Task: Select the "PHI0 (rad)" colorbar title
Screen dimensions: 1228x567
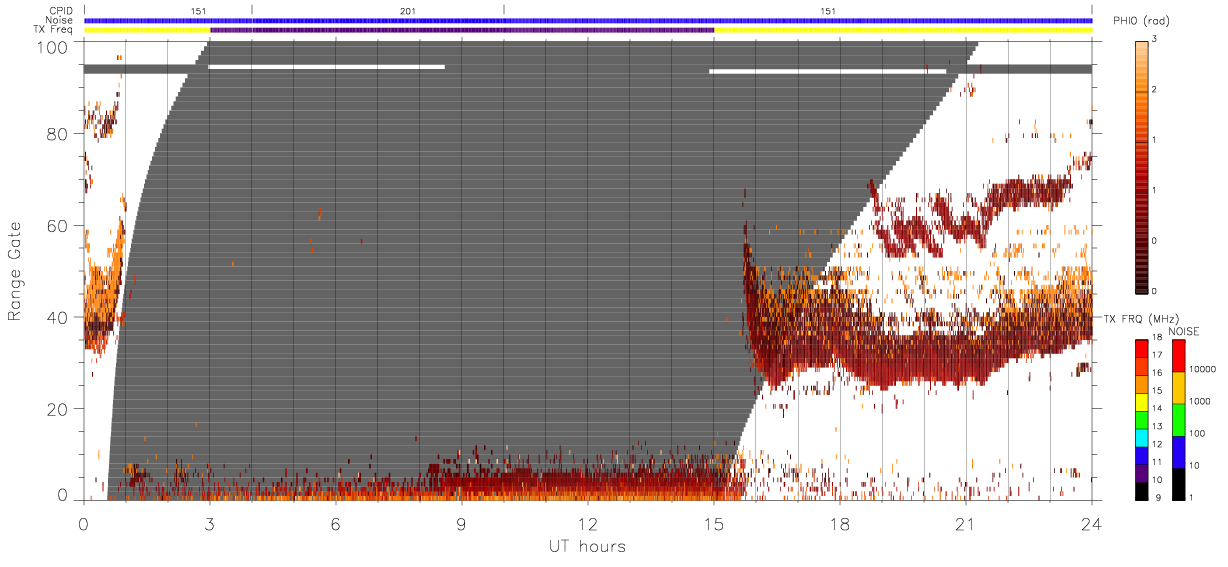Action: [1141, 21]
